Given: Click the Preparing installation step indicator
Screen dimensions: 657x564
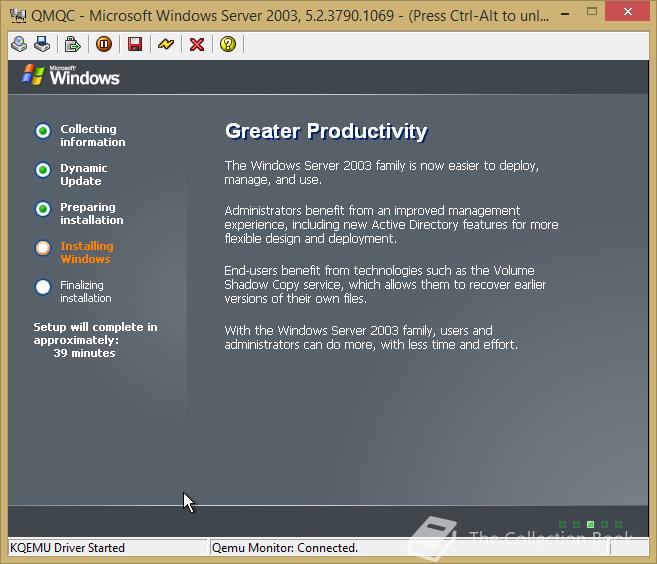Looking at the screenshot, I should pyautogui.click(x=43, y=209).
